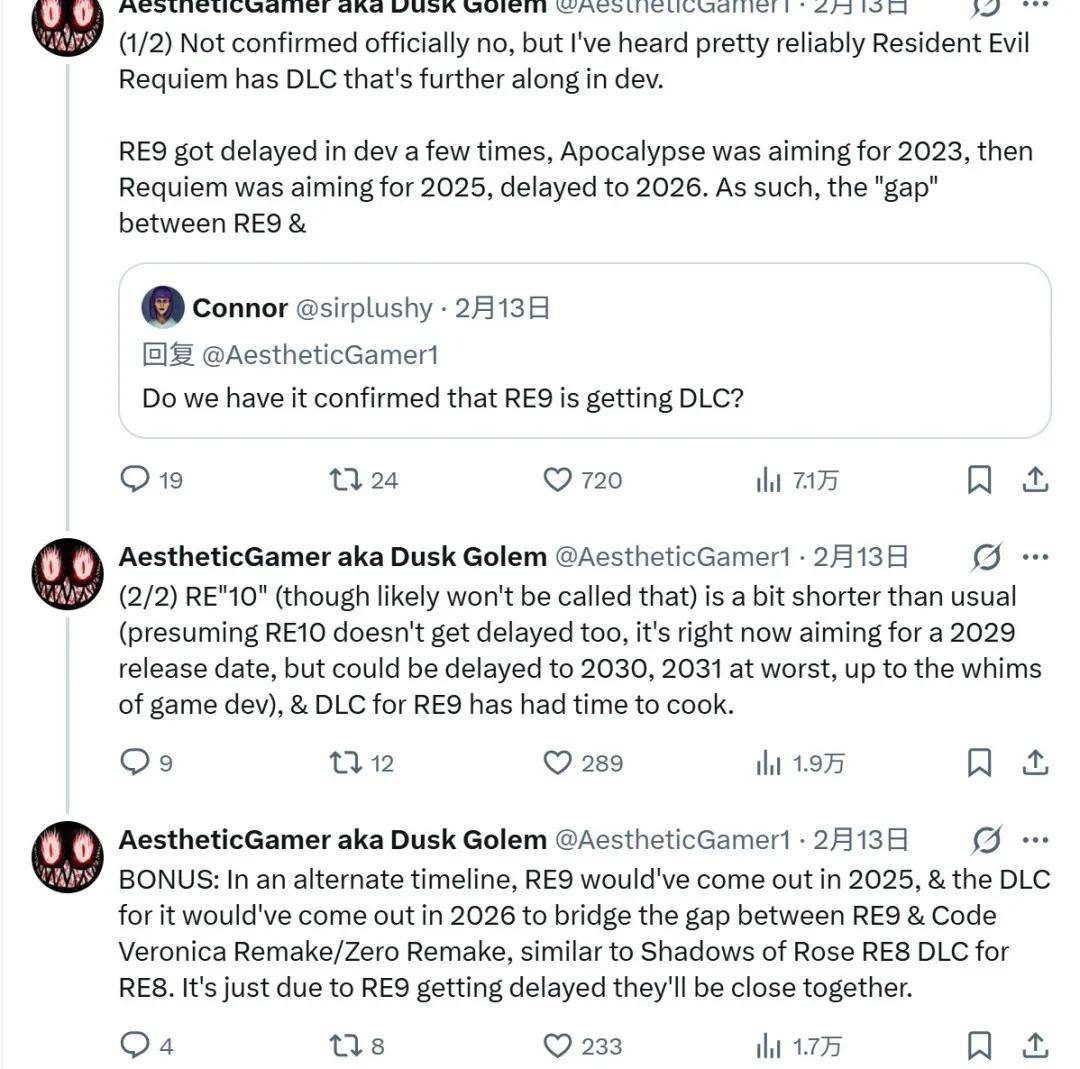
Task: Bookmark the BONUS tweet
Action: point(979,1046)
